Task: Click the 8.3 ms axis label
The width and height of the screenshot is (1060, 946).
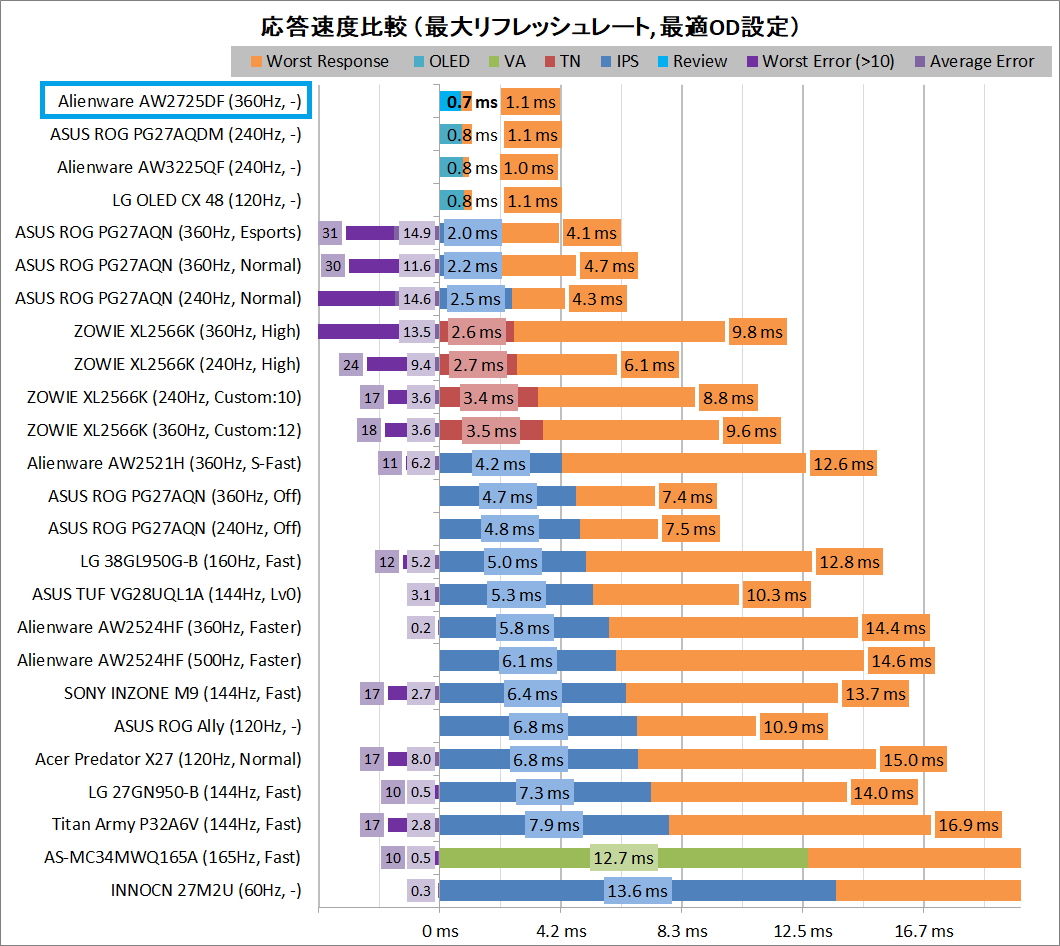Action: [x=682, y=931]
